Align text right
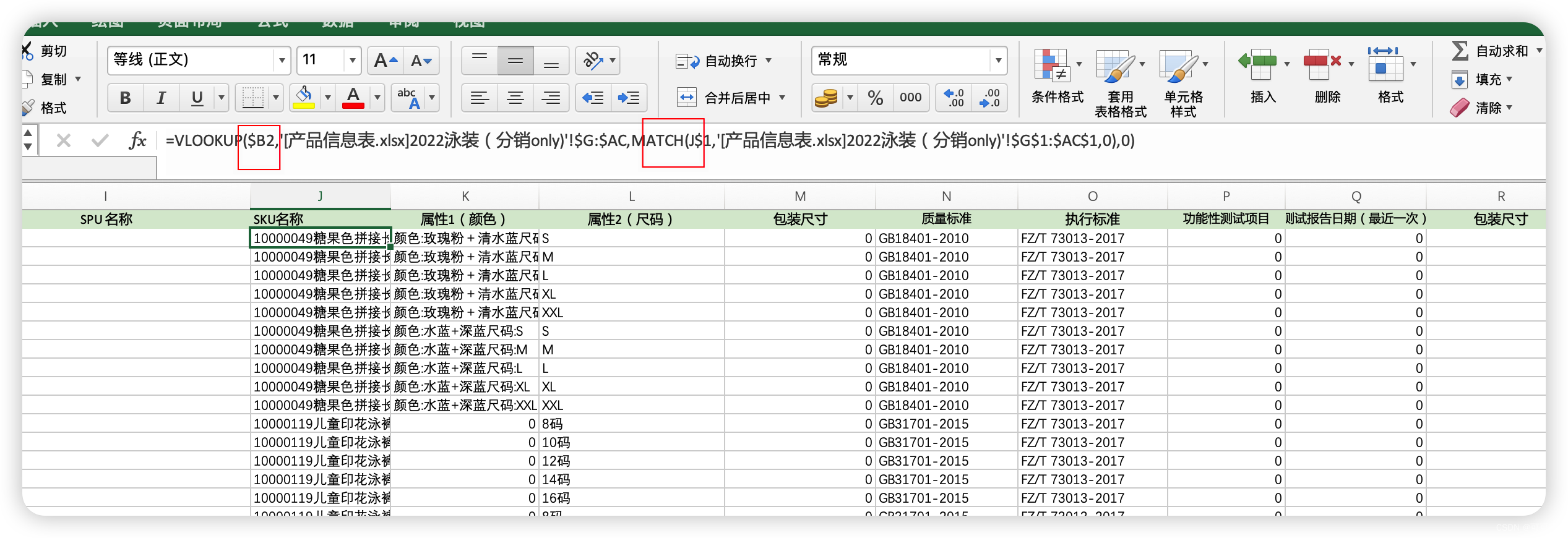The height and width of the screenshot is (538, 1568). [551, 98]
